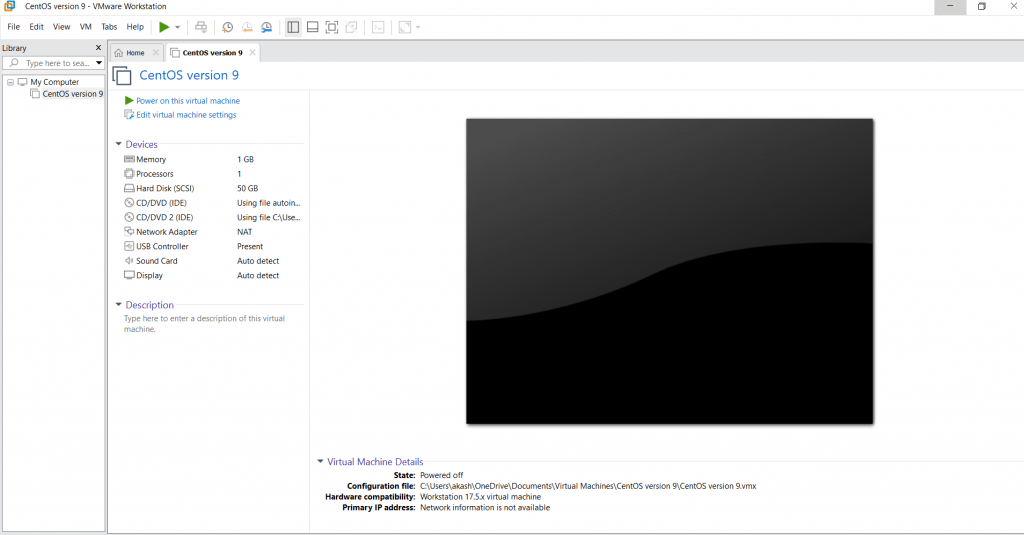The image size is (1024, 535).
Task: Open the Tabs menu
Action: 109,27
